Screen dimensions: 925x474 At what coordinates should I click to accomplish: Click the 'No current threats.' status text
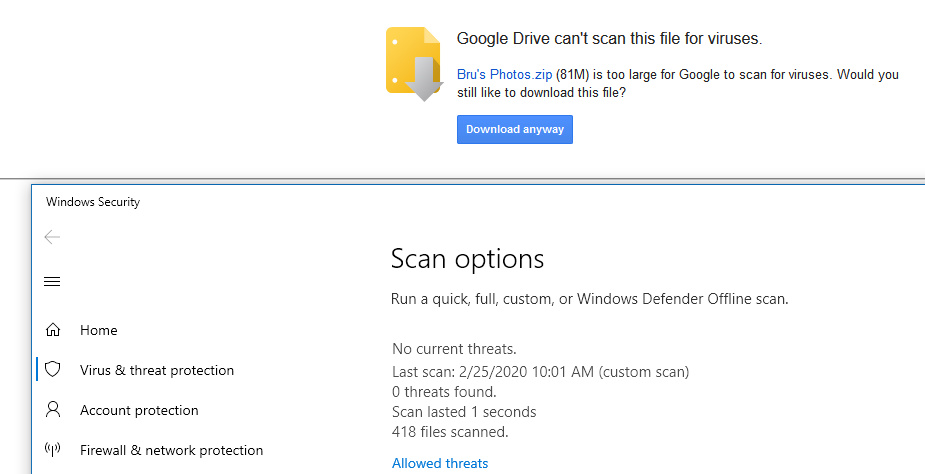coord(454,349)
